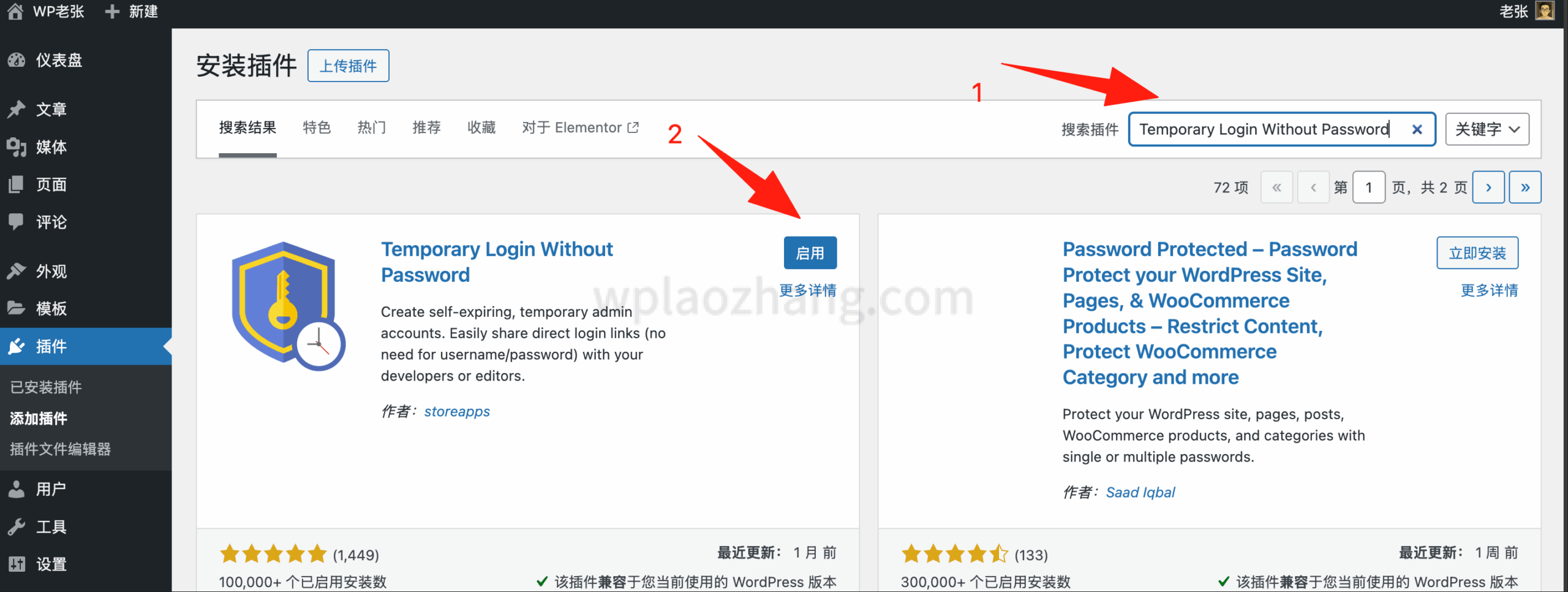This screenshot has width=1568, height=592.
Task: Open Comments (评论) bubble icon
Action: (x=17, y=222)
